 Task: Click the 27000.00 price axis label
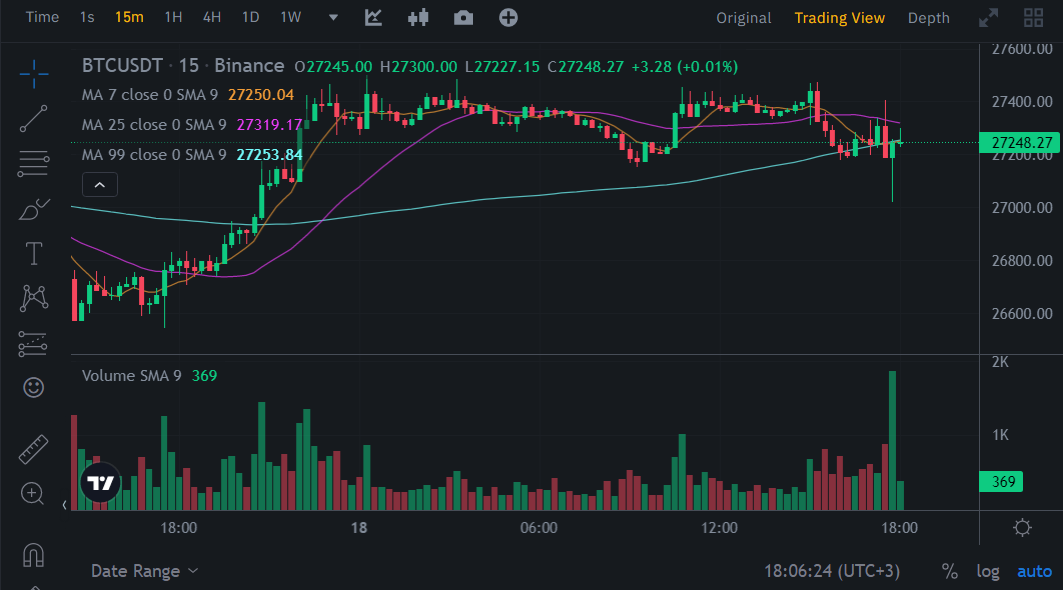[x=1022, y=208]
